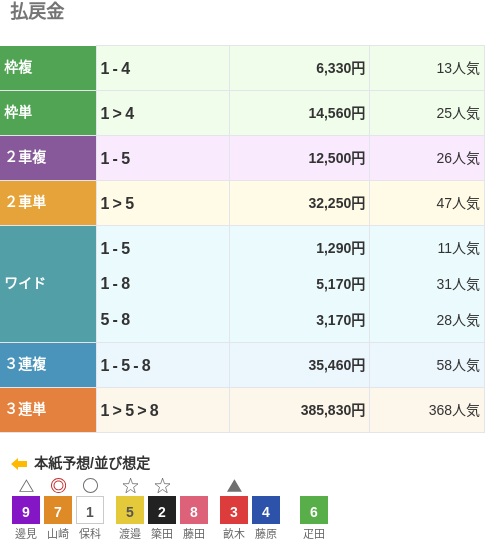Click the 3連単 row label
This screenshot has width=485, height=558.
(48, 410)
